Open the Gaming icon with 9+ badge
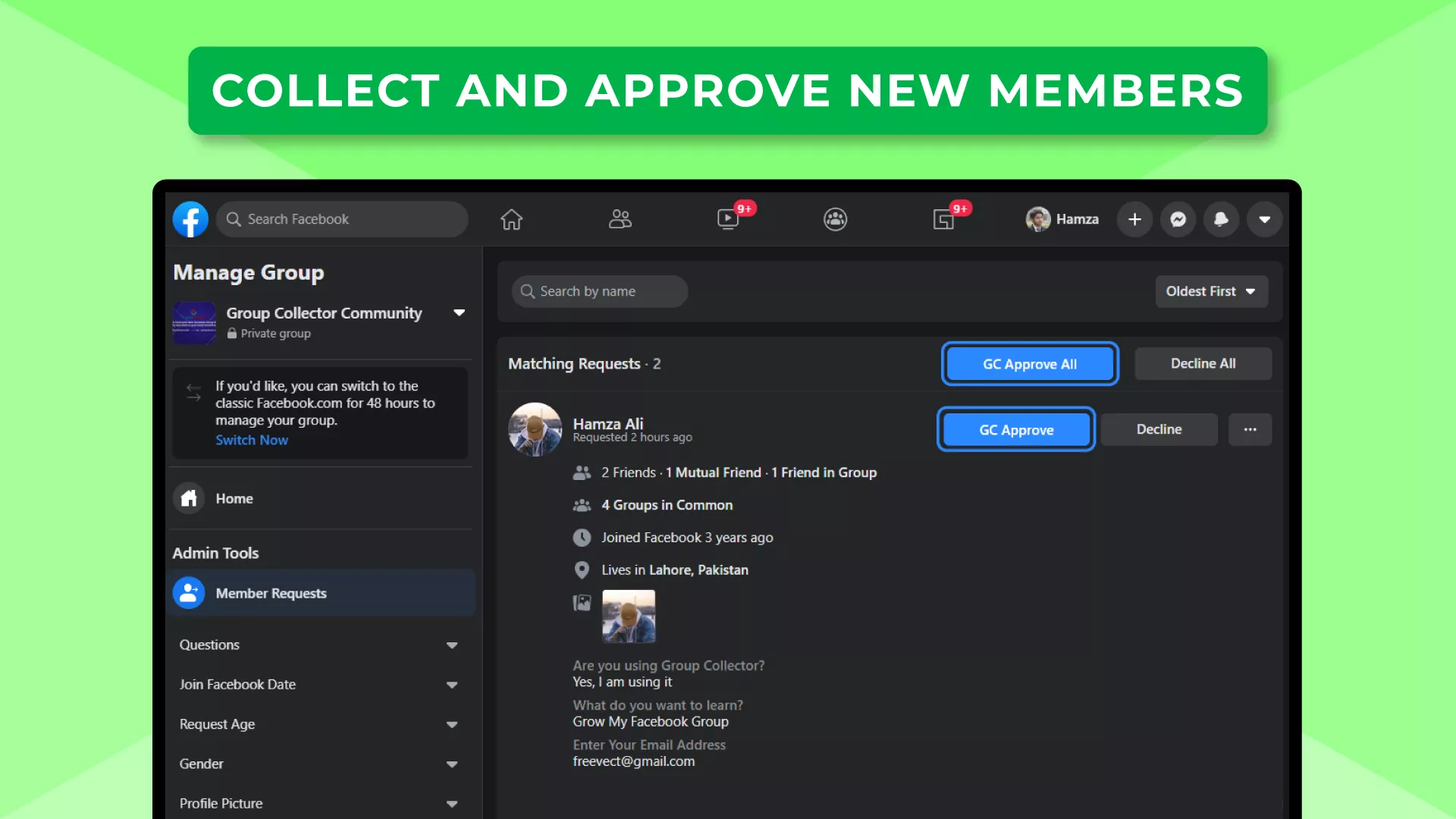The height and width of the screenshot is (819, 1456). (x=943, y=219)
